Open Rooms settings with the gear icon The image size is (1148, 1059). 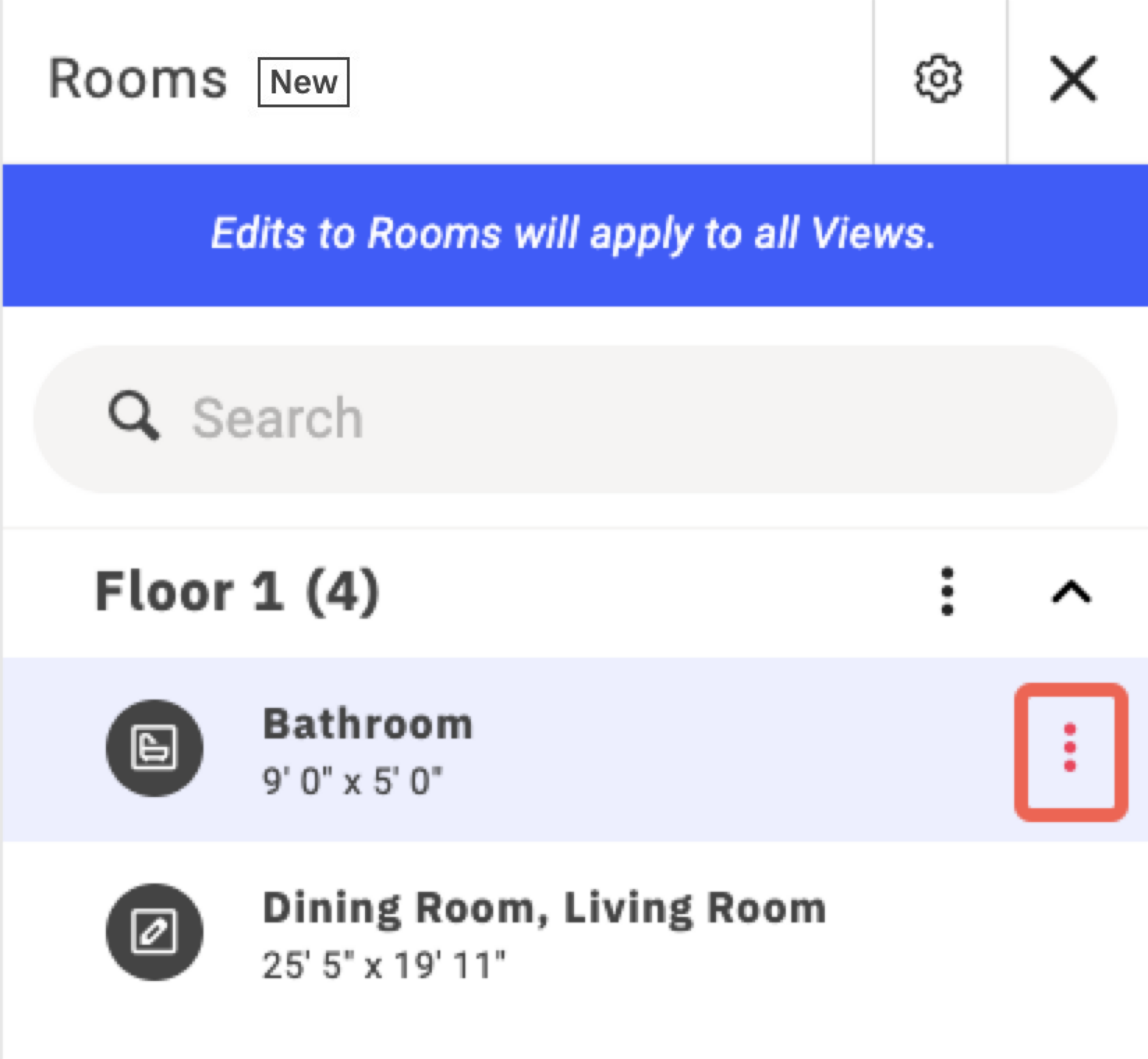tap(938, 79)
